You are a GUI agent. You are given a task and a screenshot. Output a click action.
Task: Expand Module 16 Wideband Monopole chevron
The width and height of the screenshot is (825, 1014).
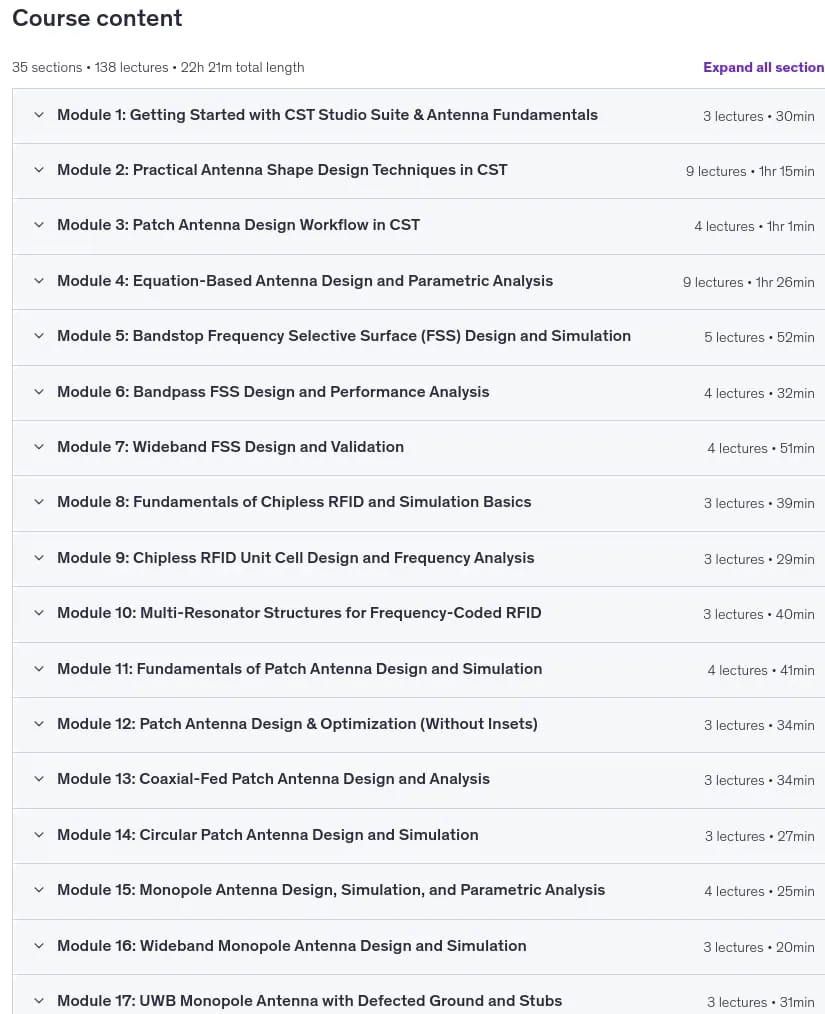point(39,945)
